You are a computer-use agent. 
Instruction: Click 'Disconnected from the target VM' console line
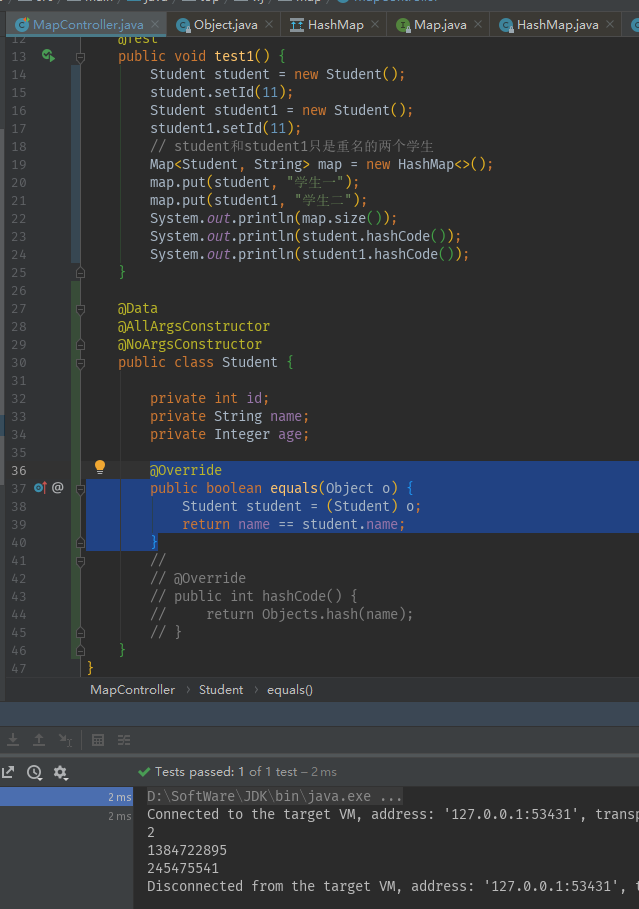(393, 886)
